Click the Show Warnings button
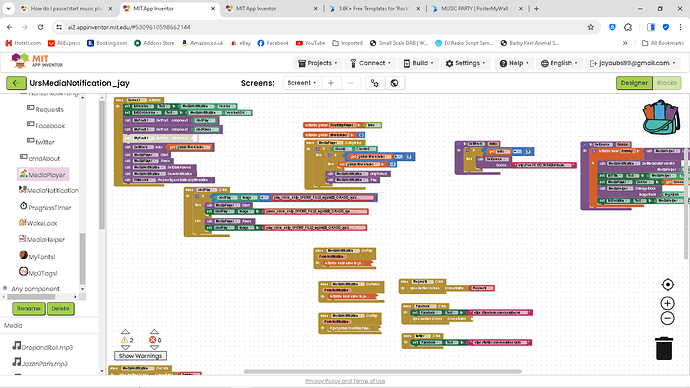Viewport: 690px width, 388px height. pyautogui.click(x=140, y=355)
